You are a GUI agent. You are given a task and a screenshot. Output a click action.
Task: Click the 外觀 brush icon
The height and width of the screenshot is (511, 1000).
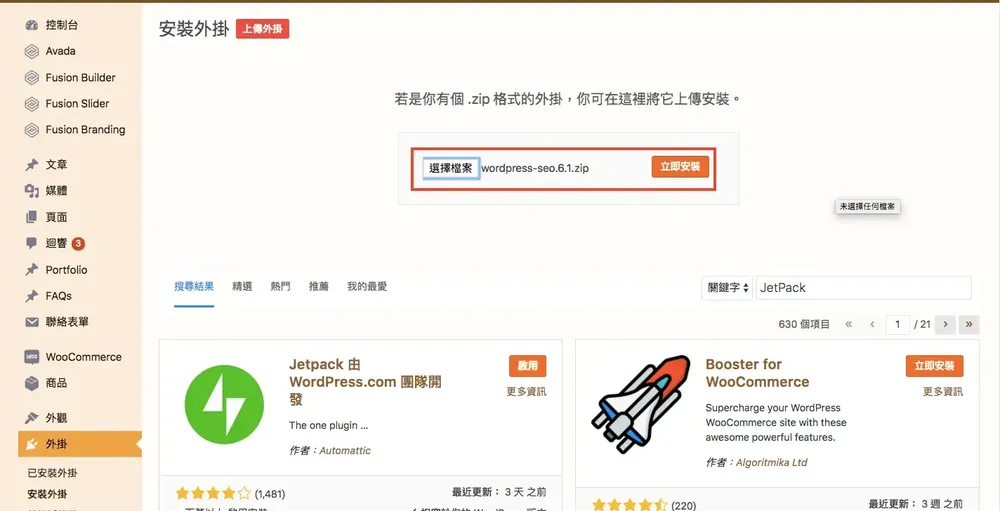31,418
